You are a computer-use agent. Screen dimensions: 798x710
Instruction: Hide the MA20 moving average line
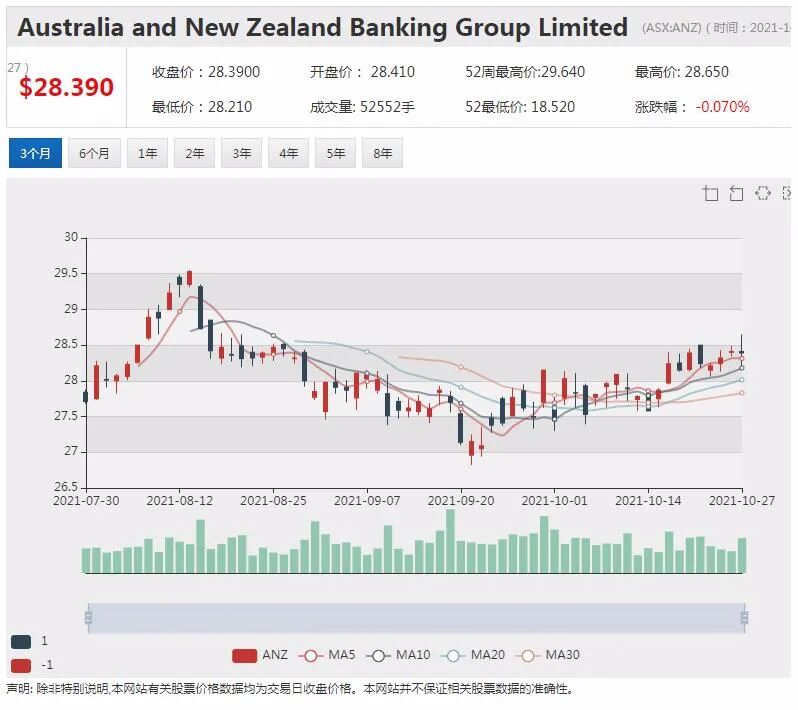click(473, 655)
